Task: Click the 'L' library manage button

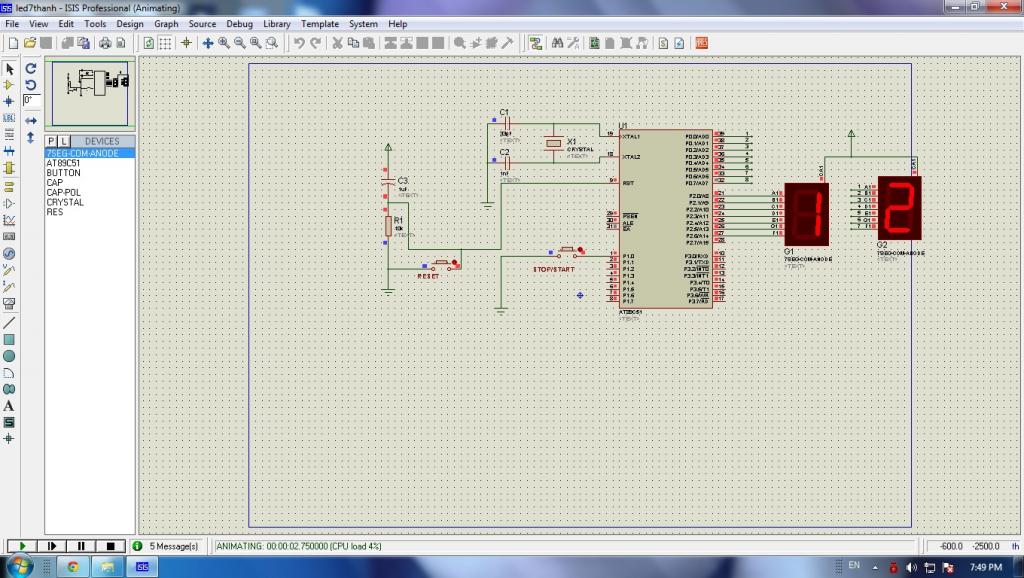Action: pos(64,141)
